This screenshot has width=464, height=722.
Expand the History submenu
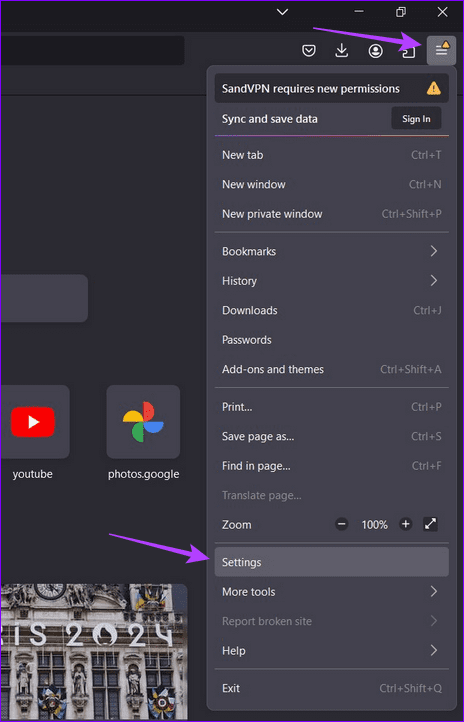pos(331,281)
